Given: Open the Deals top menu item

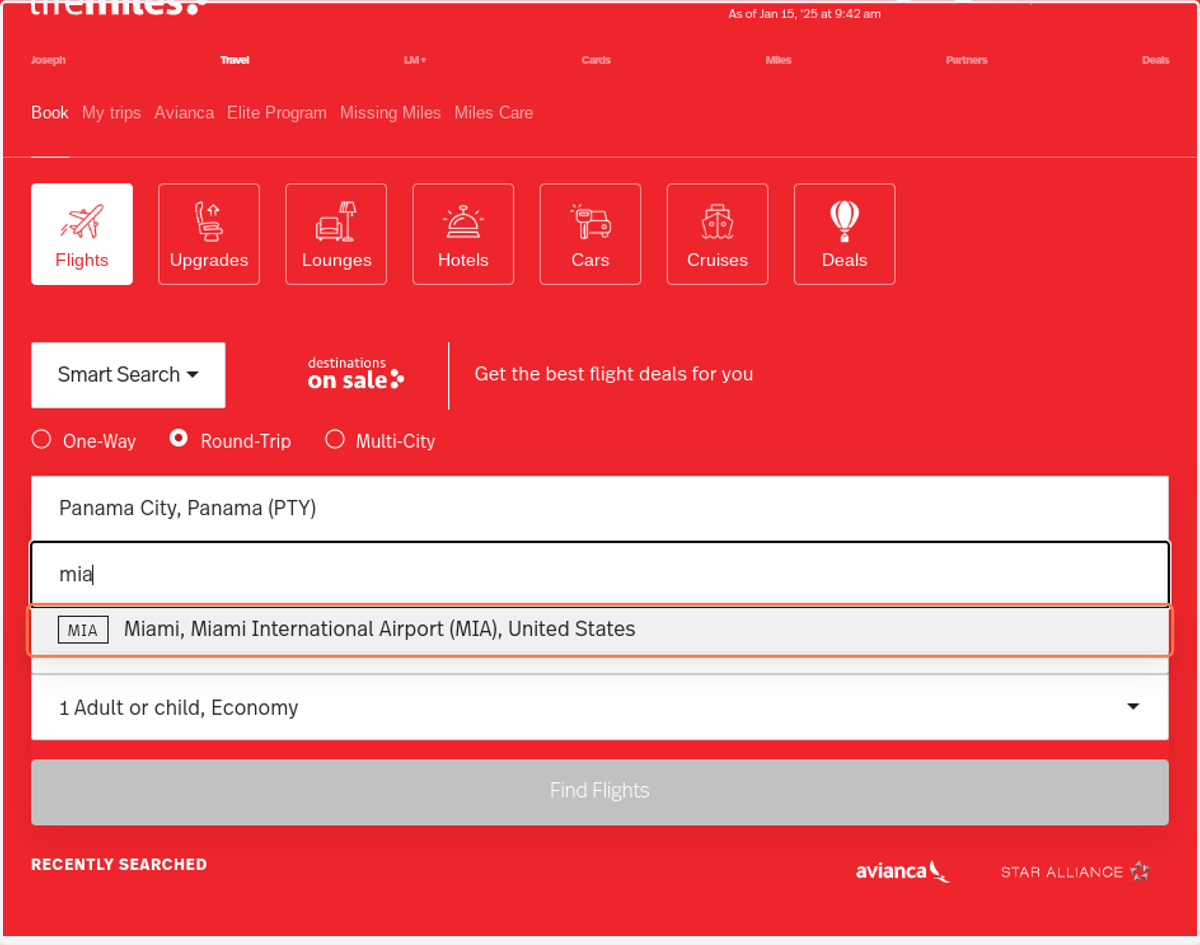Looking at the screenshot, I should (1156, 60).
